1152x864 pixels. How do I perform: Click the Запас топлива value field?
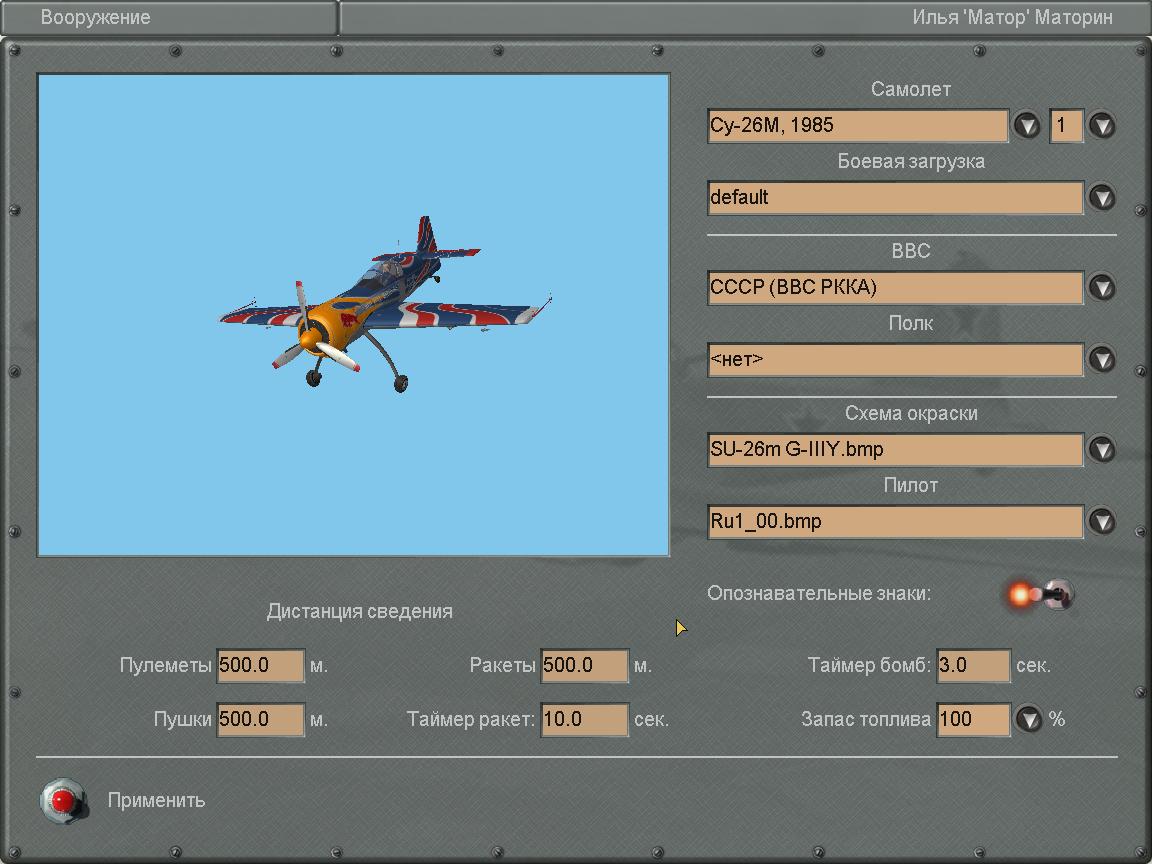[x=973, y=719]
